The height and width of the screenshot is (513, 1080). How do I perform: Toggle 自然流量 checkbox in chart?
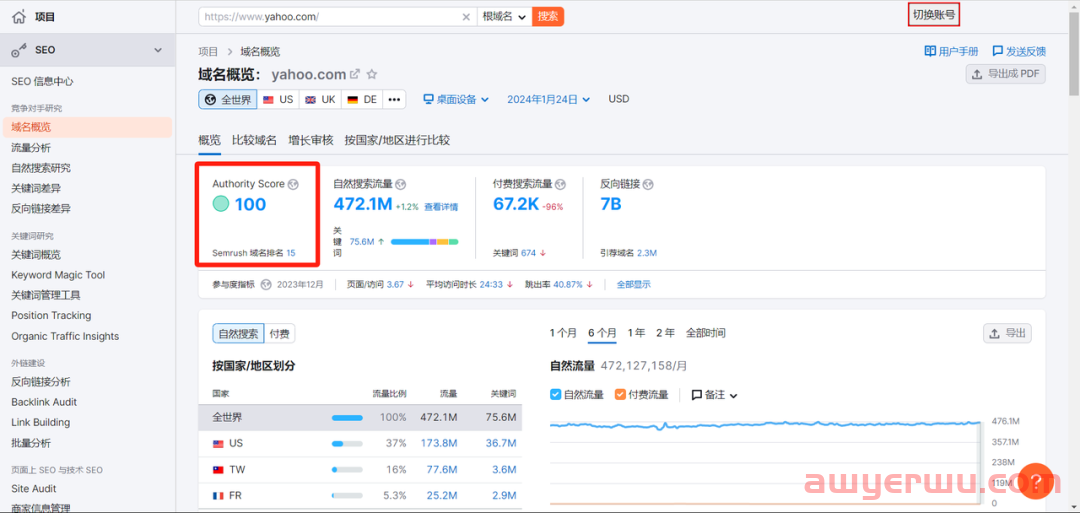(x=556, y=395)
